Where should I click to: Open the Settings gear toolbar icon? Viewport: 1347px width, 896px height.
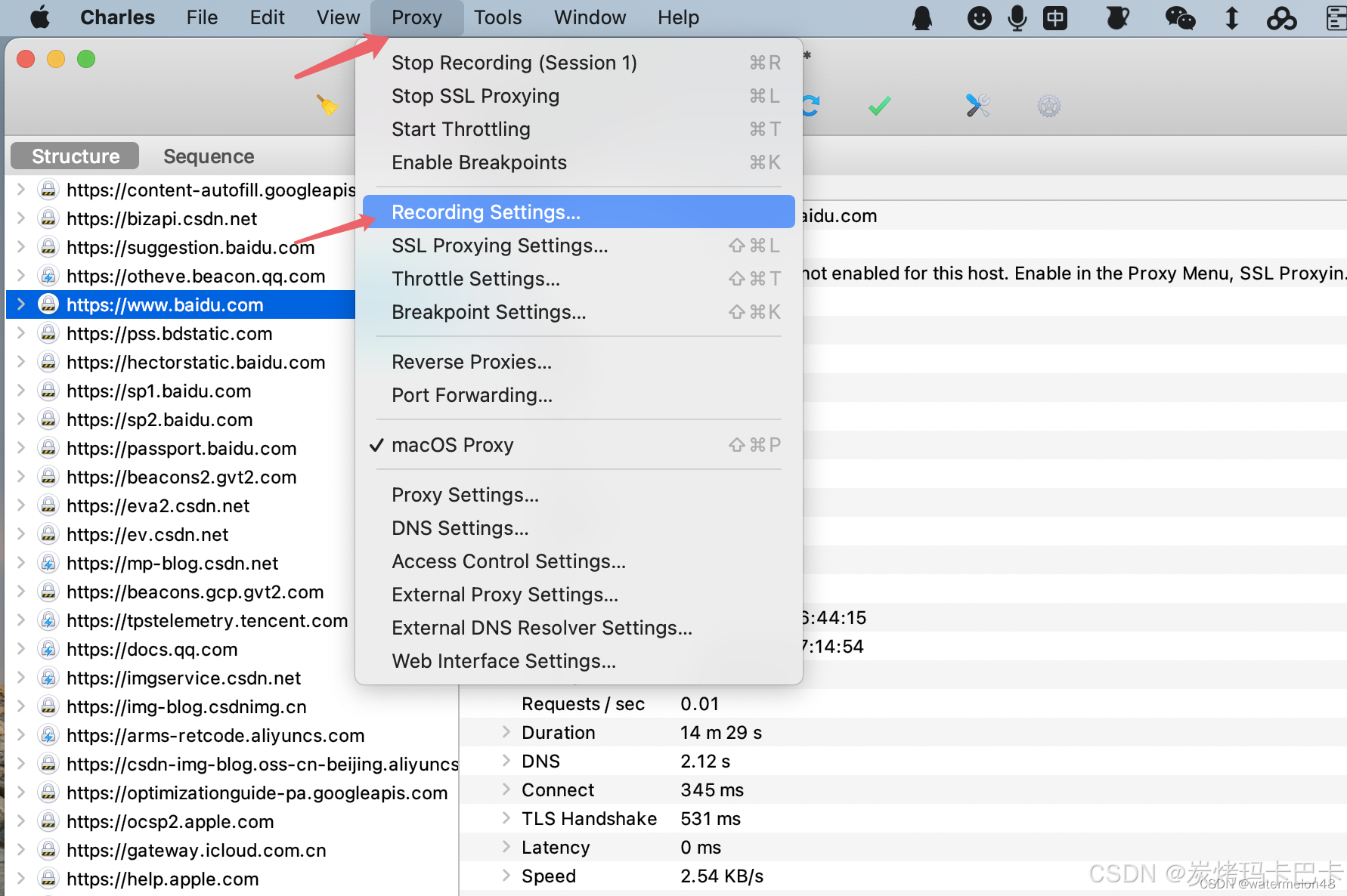coord(1049,106)
